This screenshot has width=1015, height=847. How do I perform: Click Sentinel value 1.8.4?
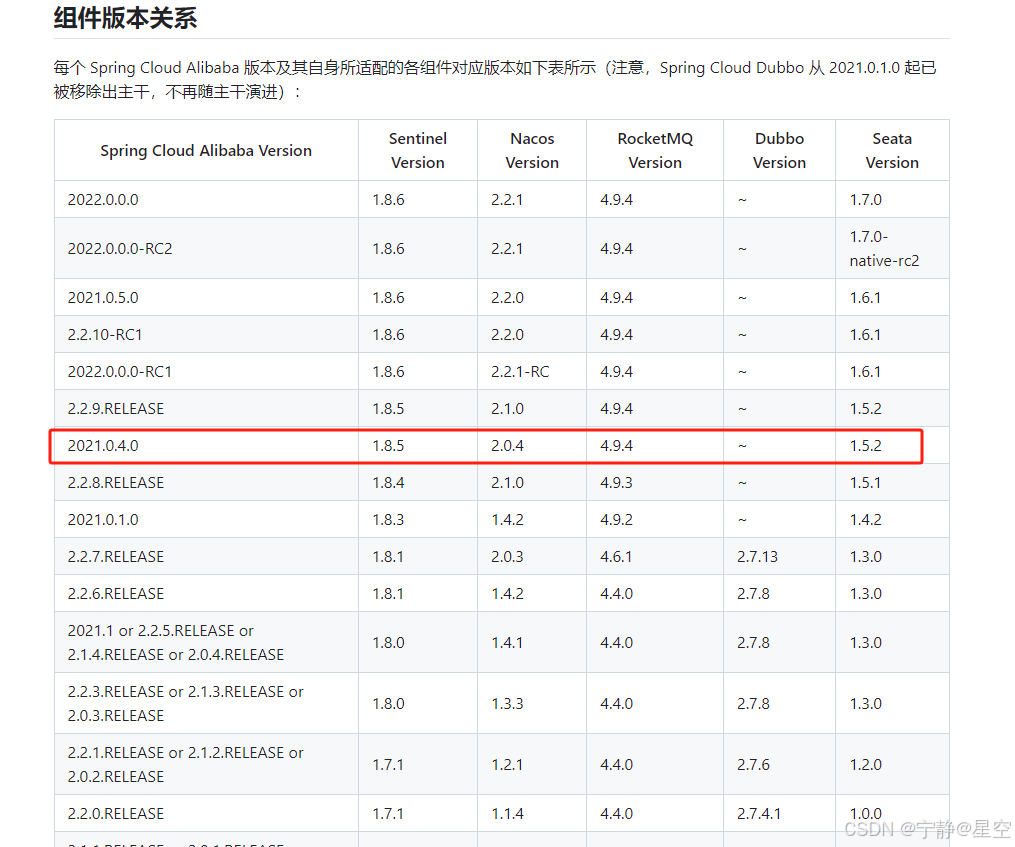point(388,482)
